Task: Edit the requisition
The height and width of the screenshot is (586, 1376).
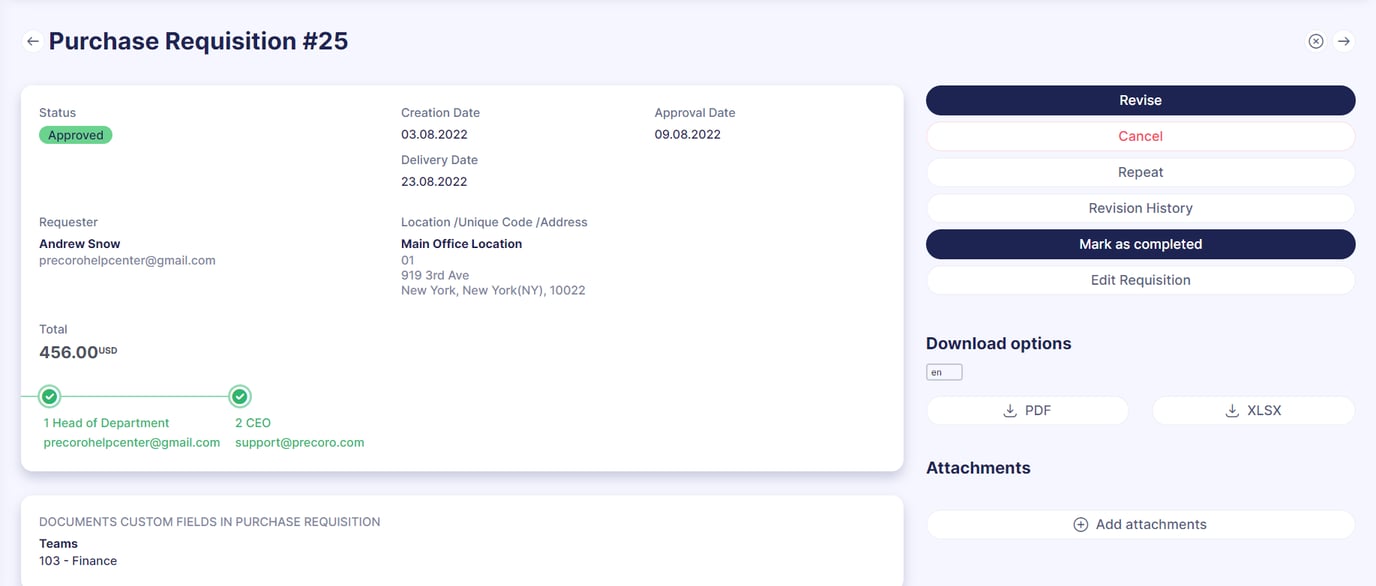Action: (x=1140, y=280)
